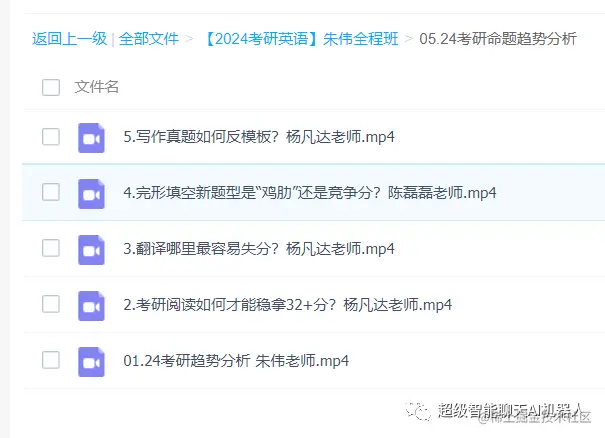Go back via 返回上一级 link

69,39
